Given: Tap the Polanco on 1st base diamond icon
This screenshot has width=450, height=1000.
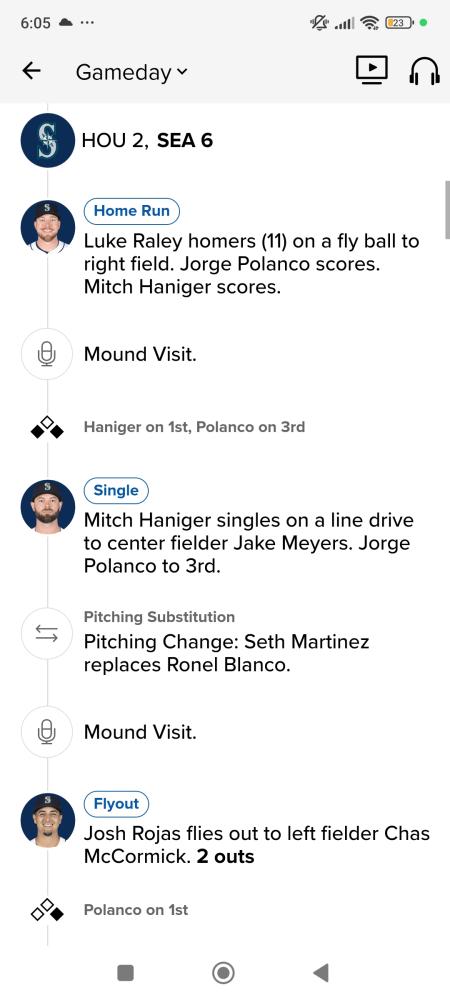Looking at the screenshot, I should click(x=47, y=910).
